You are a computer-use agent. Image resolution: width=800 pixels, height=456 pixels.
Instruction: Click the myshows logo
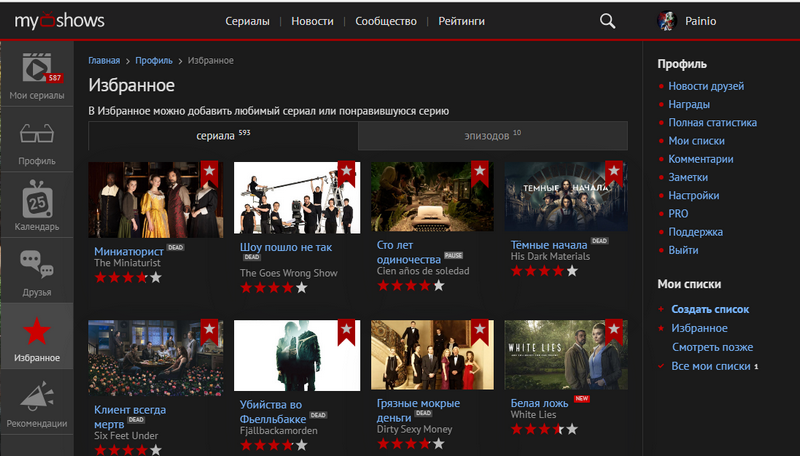[x=59, y=20]
